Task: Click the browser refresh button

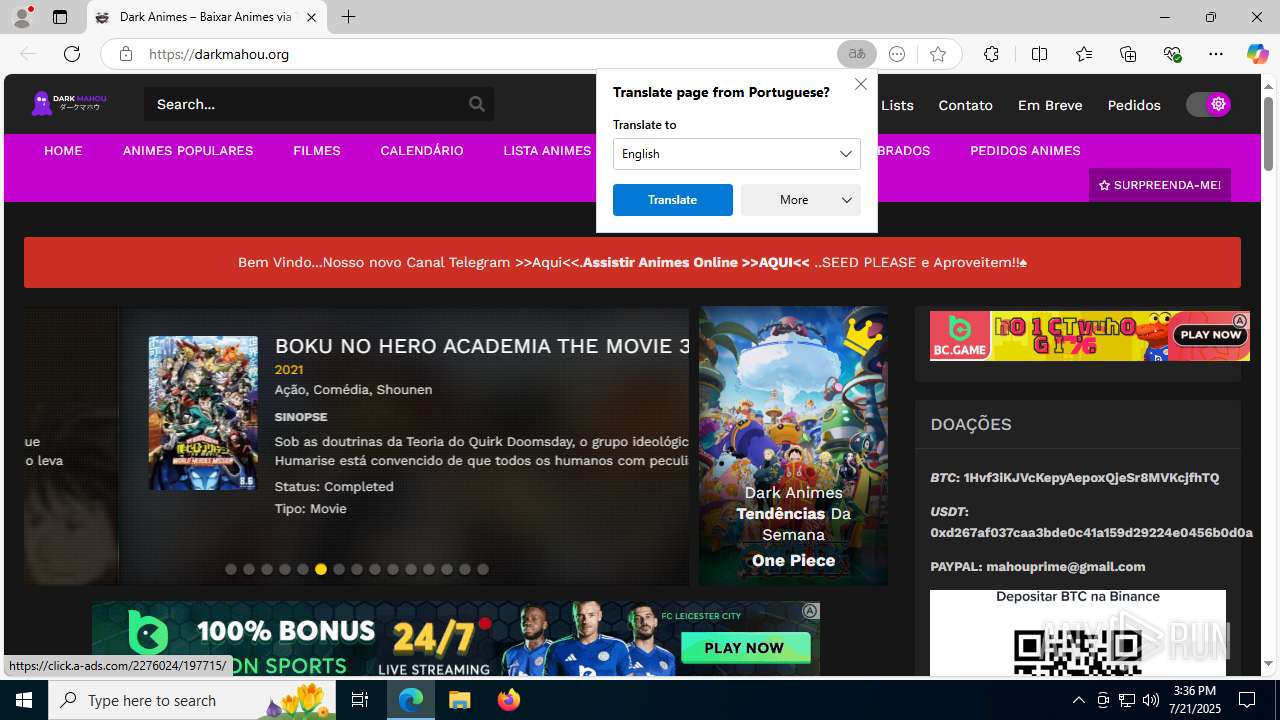Action: coord(72,54)
